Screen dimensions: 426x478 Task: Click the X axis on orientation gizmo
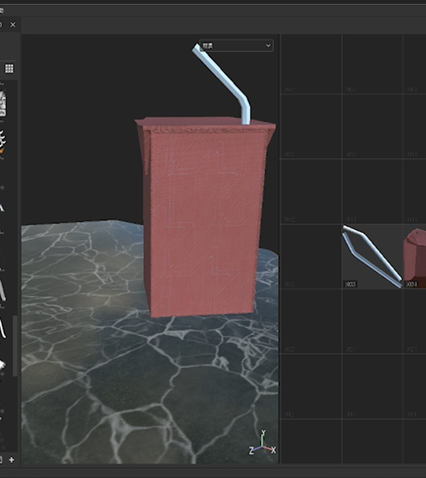tap(273, 450)
